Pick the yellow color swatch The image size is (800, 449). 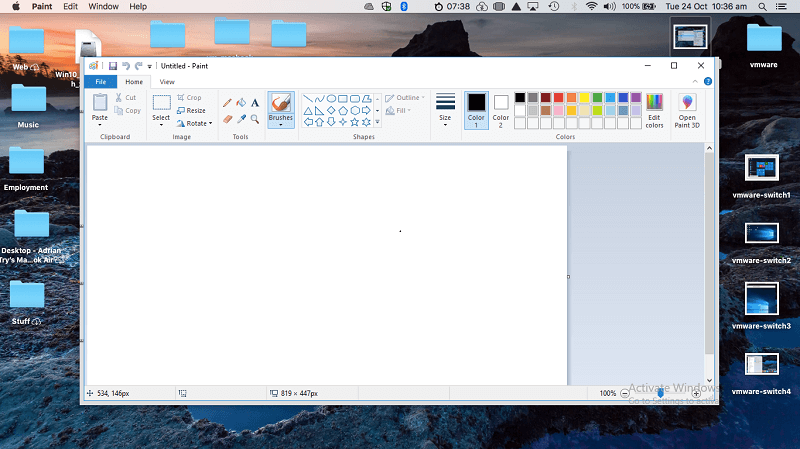(585, 97)
